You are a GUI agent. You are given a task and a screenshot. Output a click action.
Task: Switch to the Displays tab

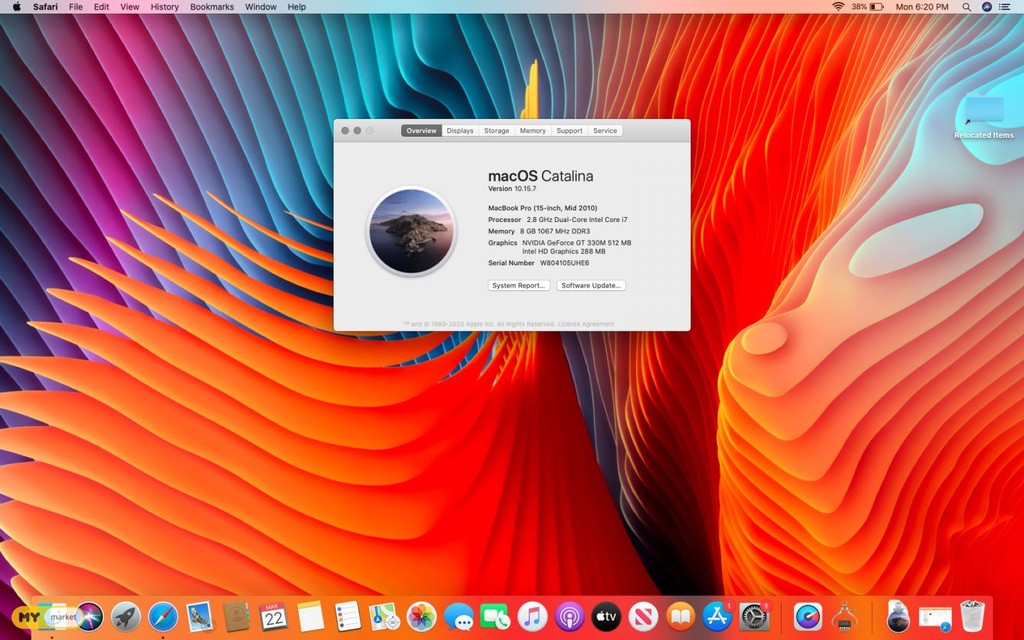coord(460,131)
